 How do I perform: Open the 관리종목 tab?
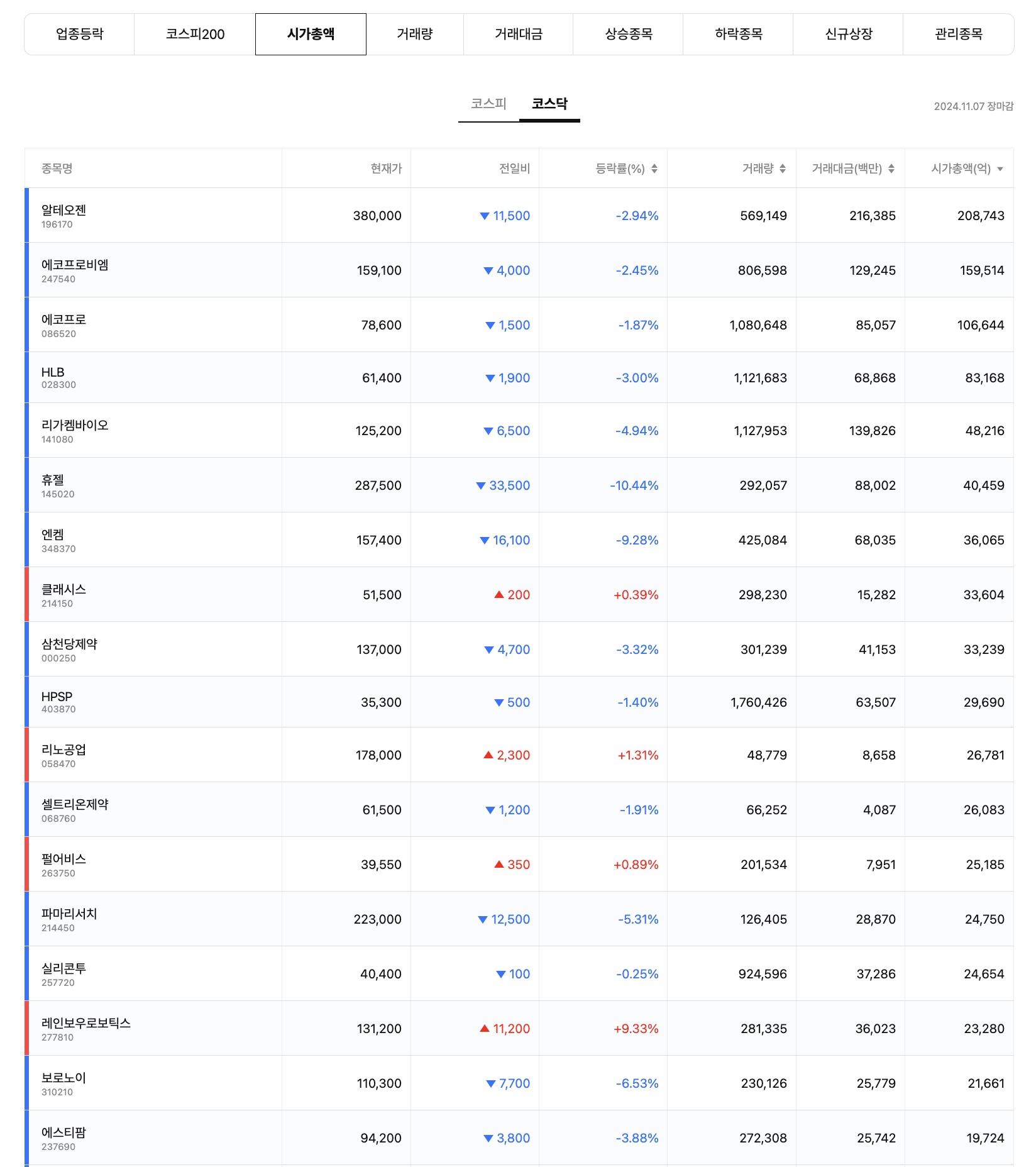958,34
